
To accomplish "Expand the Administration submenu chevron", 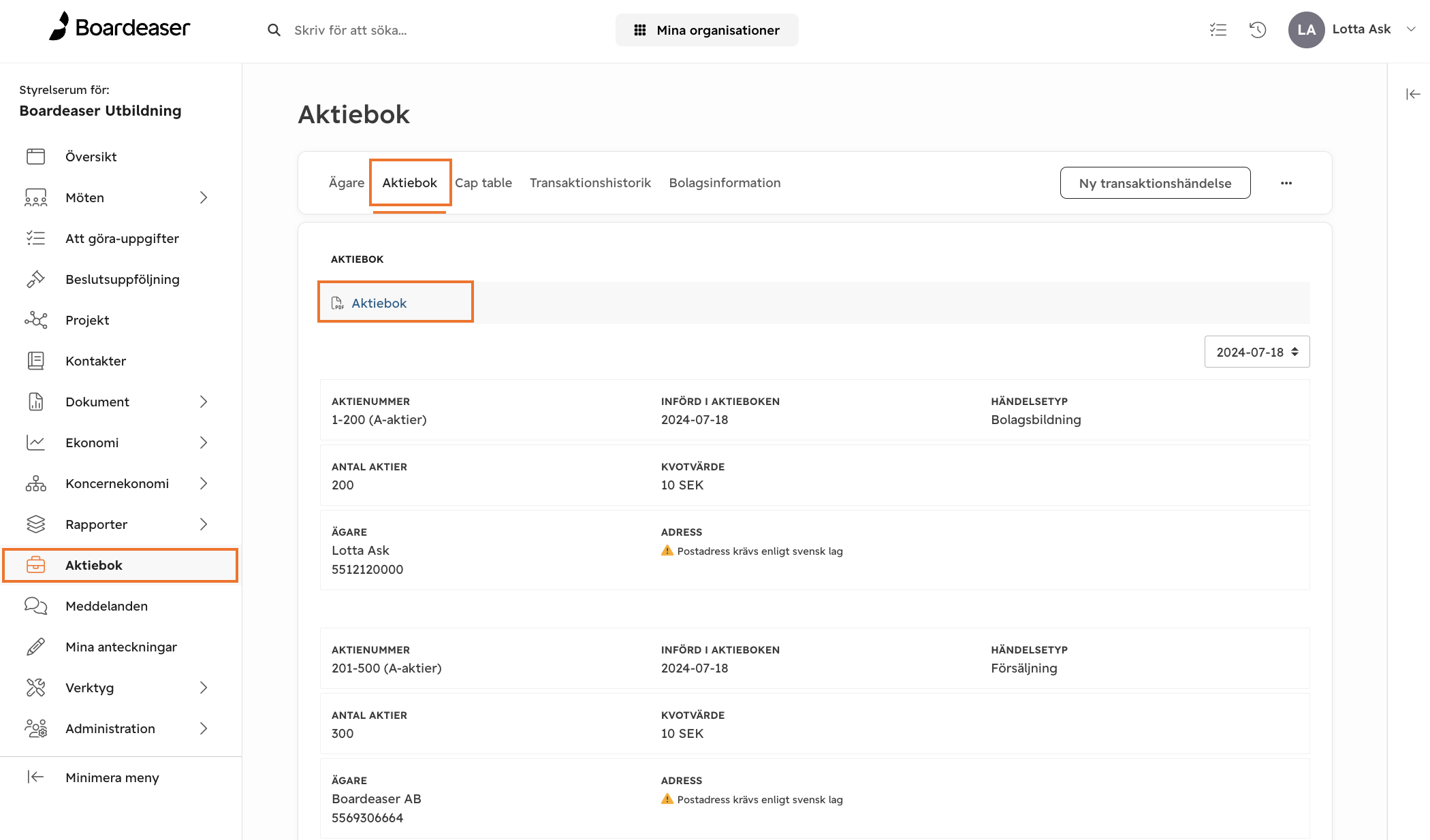I will tap(203, 728).
